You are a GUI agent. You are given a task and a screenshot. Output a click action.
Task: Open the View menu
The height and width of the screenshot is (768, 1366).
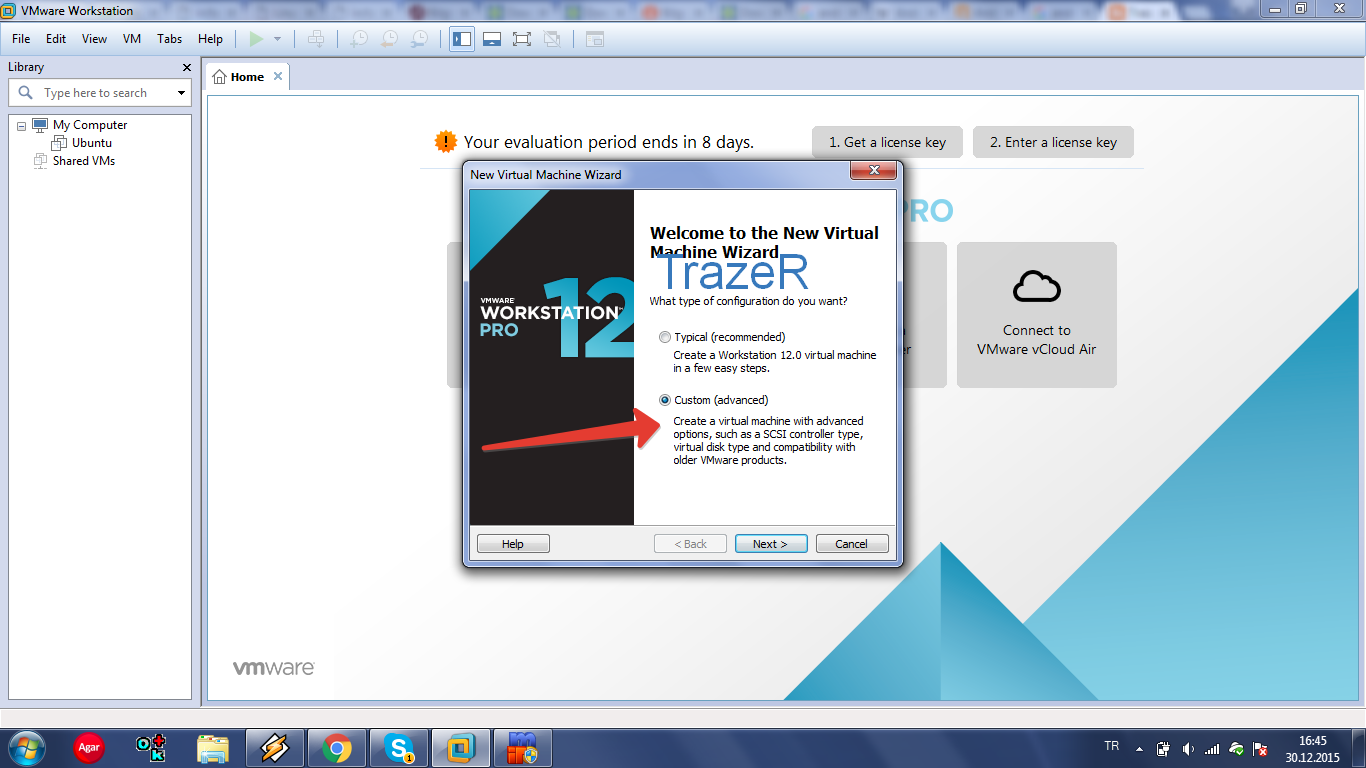tap(94, 39)
